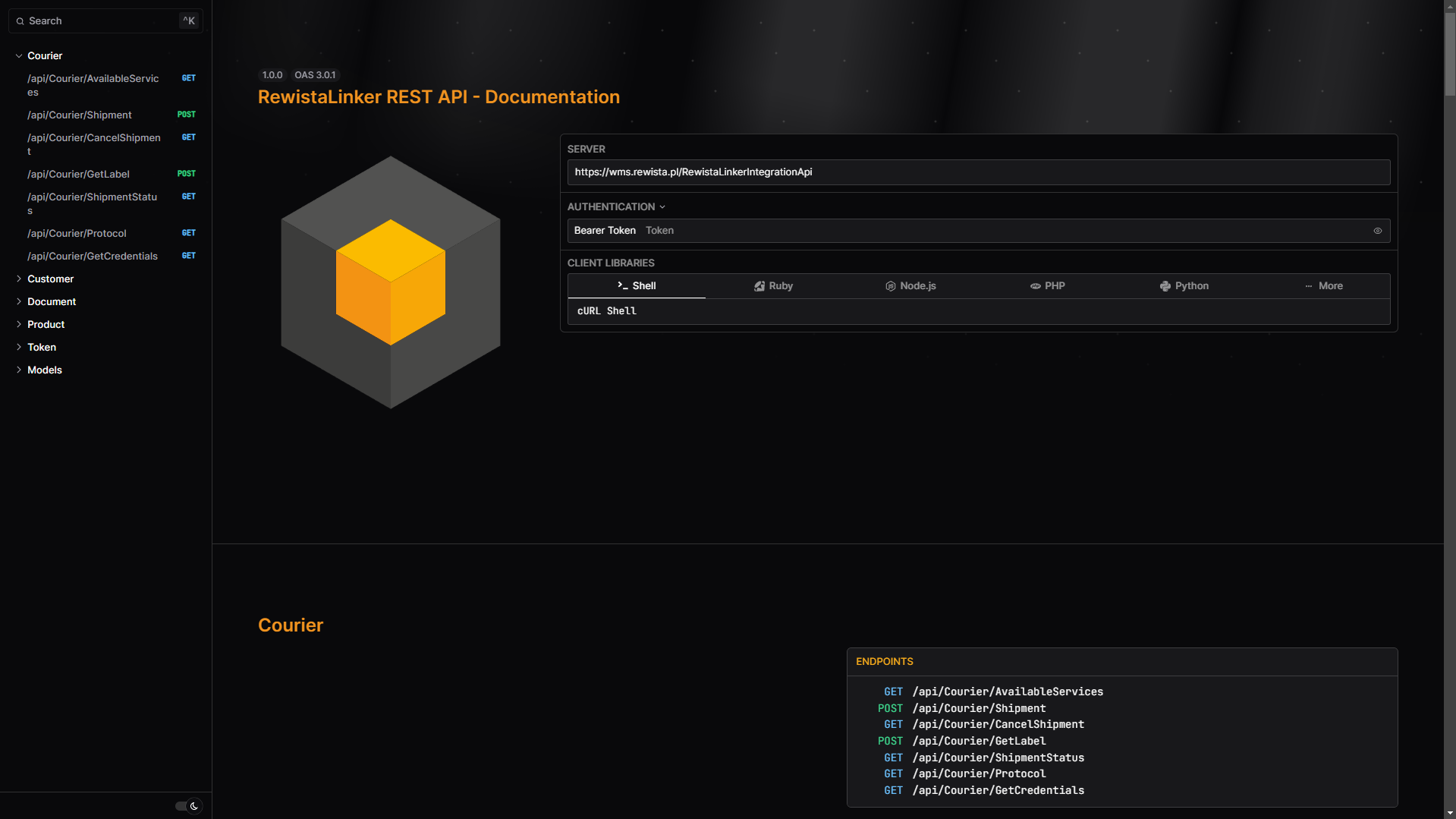Click GET /api/Courier/GetCredentials in Endpoints list

click(x=984, y=790)
